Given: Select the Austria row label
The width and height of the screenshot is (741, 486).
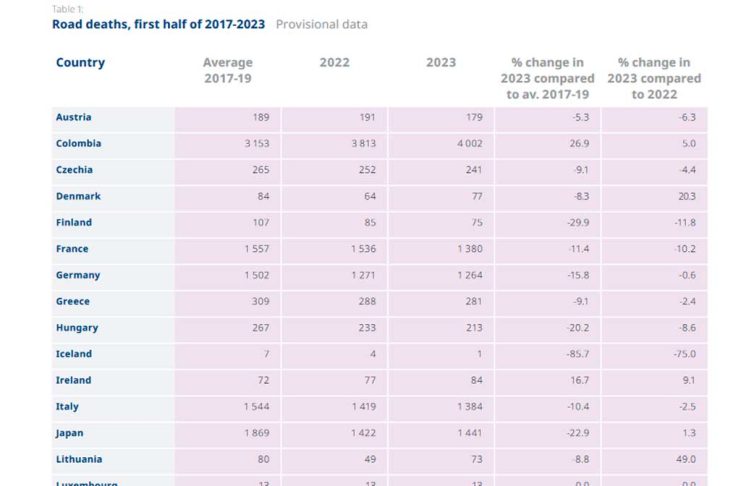Looking at the screenshot, I should [x=73, y=117].
